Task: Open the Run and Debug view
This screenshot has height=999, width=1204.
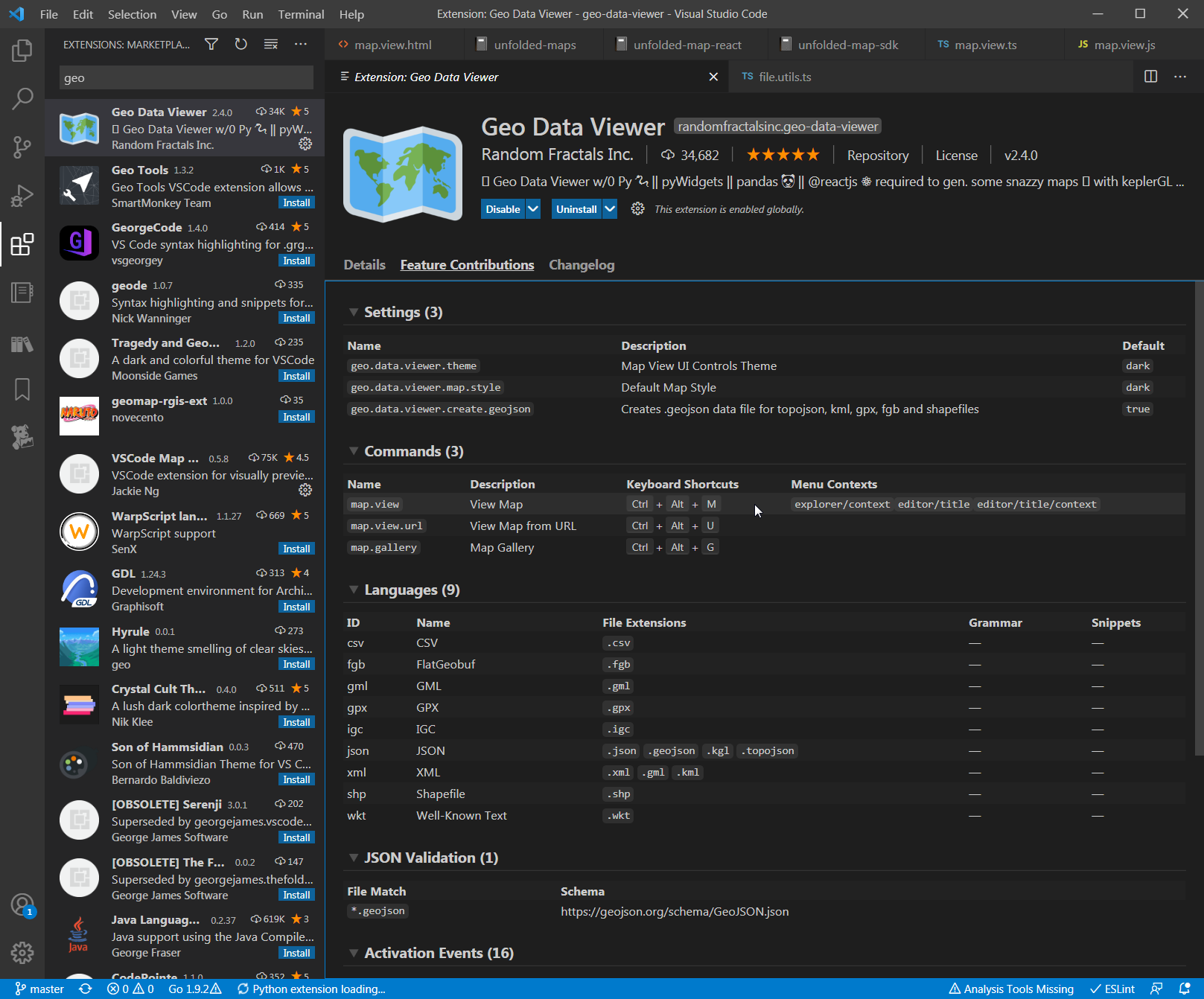Action: coord(22,195)
